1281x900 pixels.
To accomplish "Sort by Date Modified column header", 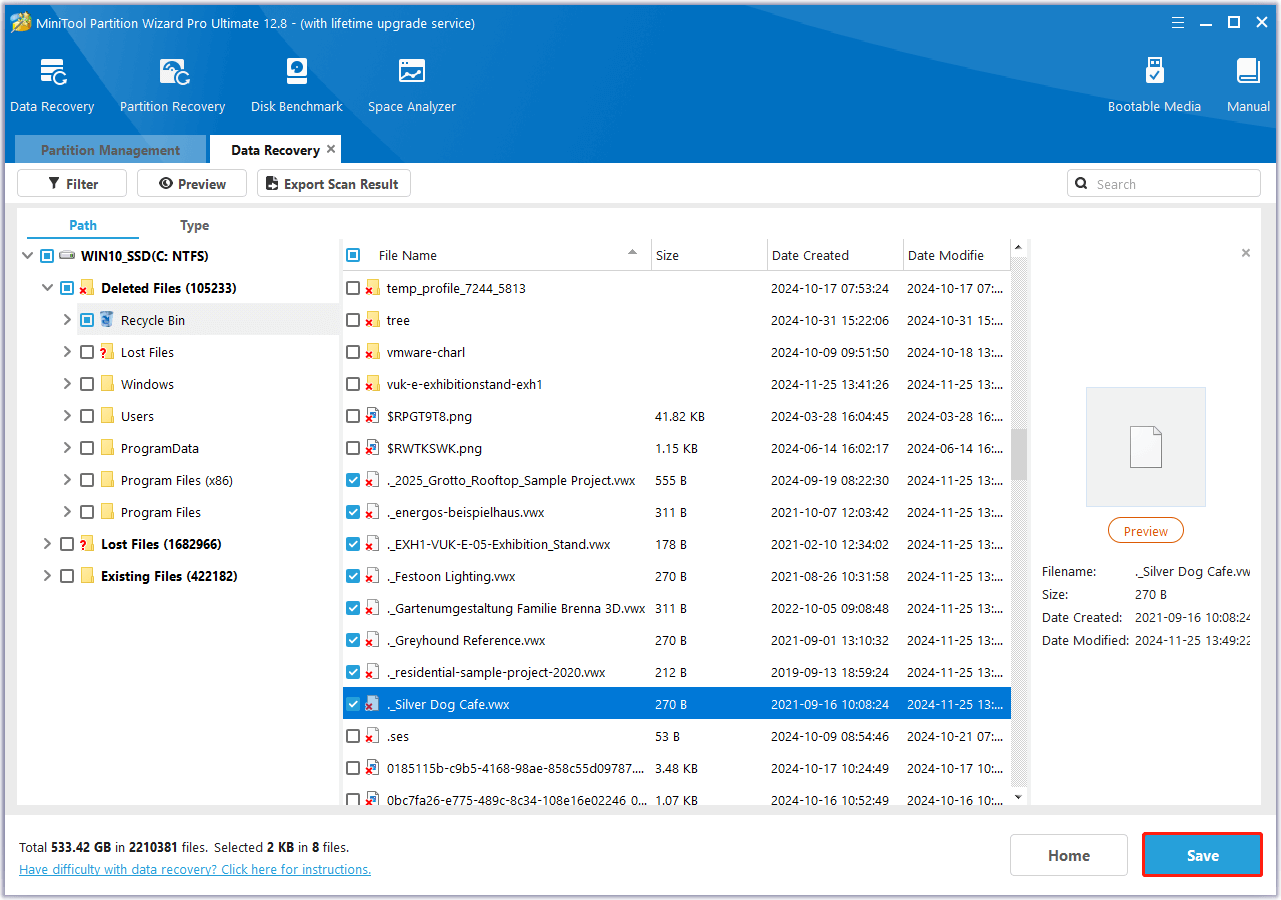I will click(x=956, y=255).
